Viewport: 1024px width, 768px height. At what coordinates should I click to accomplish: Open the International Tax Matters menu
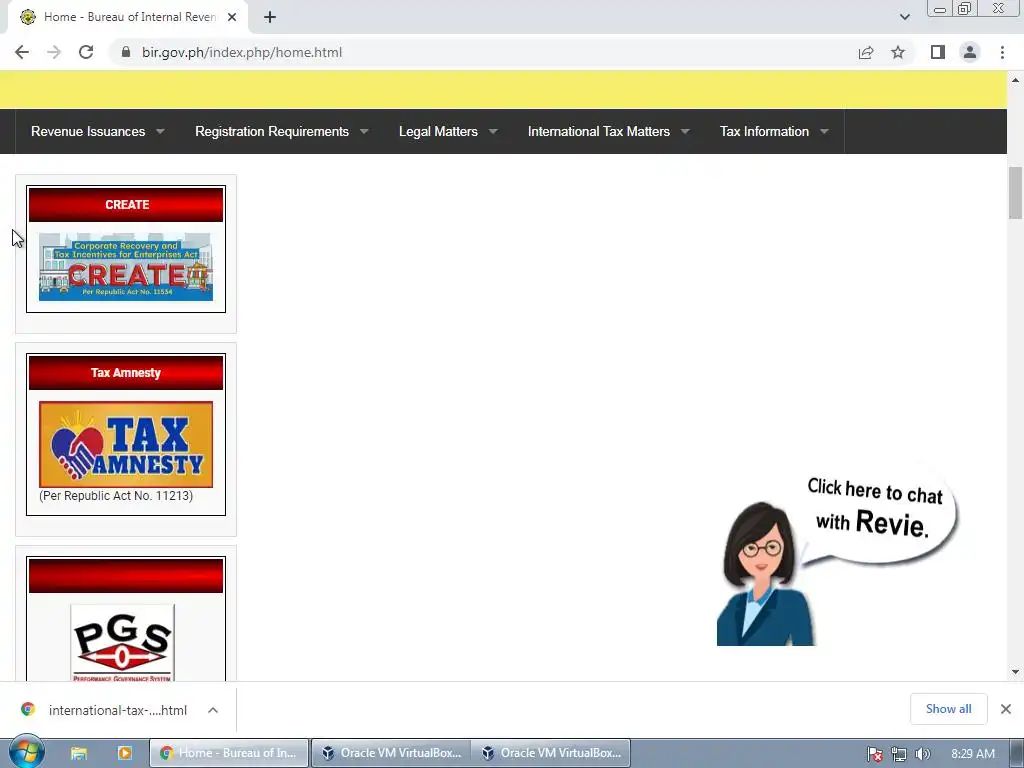coord(599,131)
